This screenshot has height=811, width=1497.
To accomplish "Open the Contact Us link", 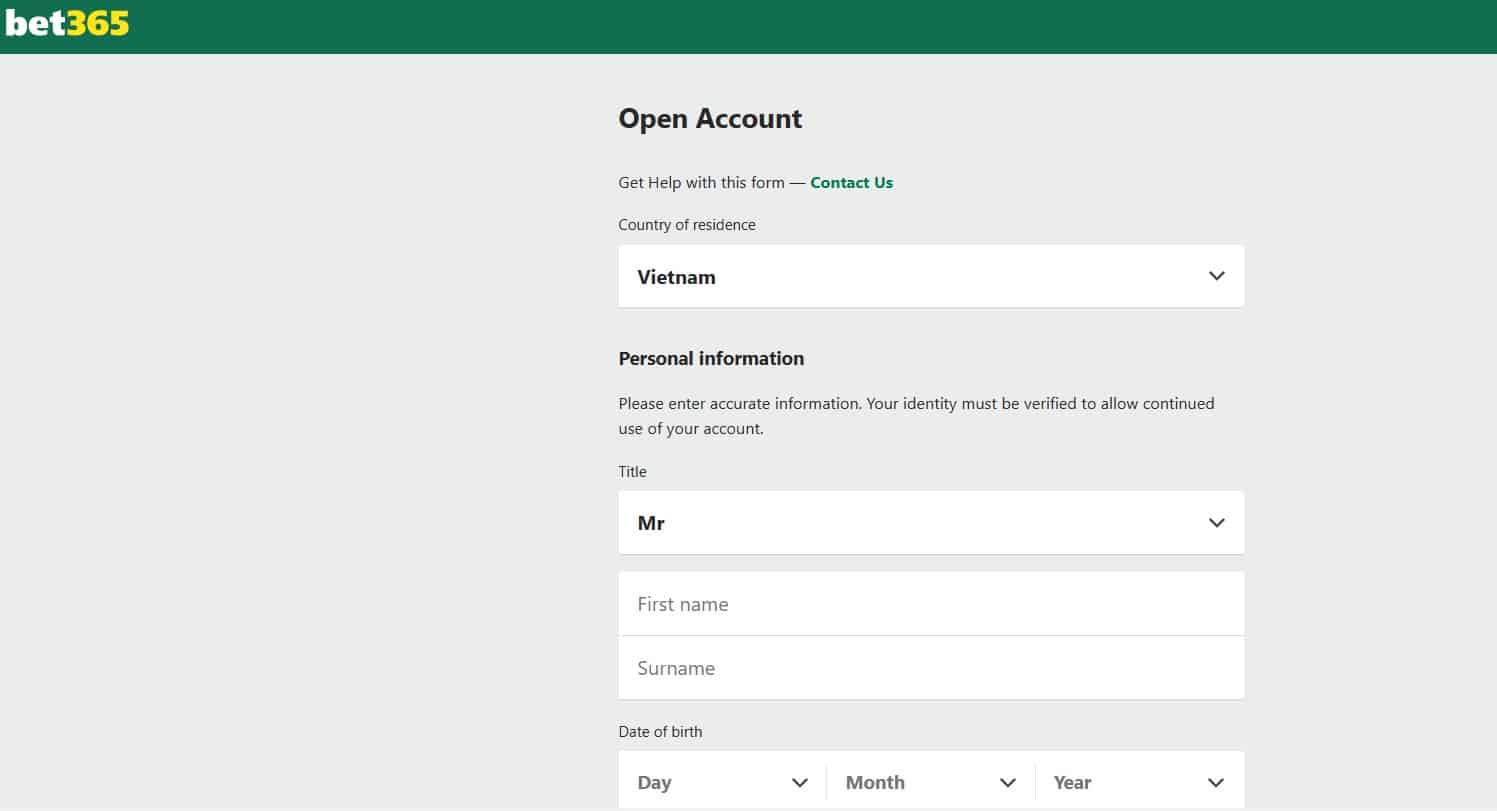I will (x=851, y=182).
